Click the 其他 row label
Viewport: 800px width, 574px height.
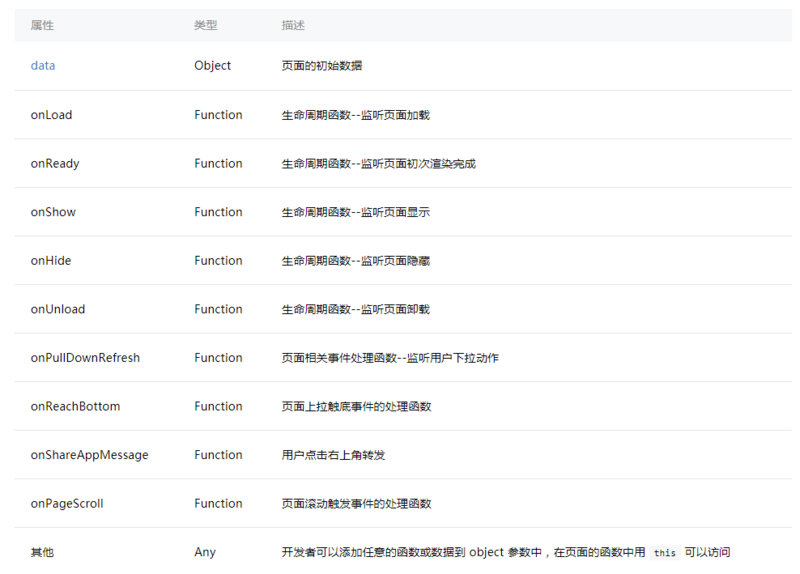click(x=42, y=552)
